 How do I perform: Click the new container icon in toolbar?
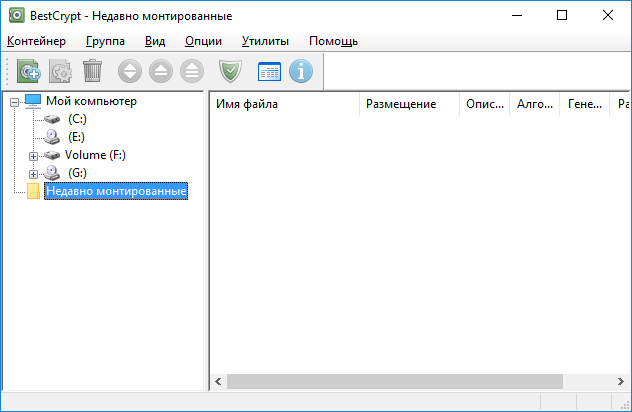29,71
